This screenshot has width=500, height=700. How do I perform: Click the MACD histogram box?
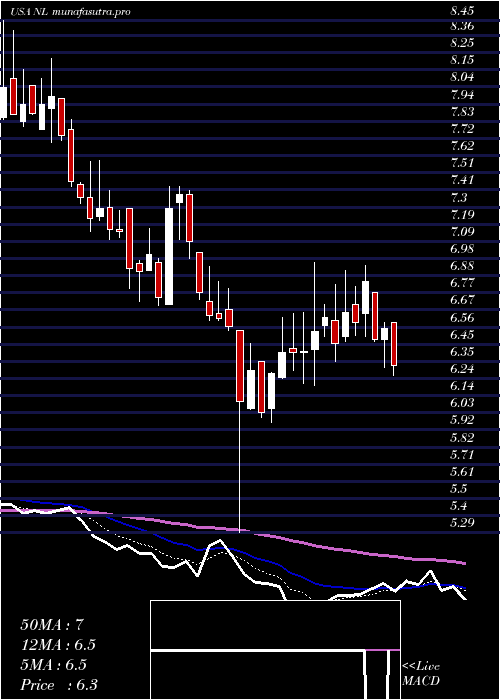click(x=275, y=650)
